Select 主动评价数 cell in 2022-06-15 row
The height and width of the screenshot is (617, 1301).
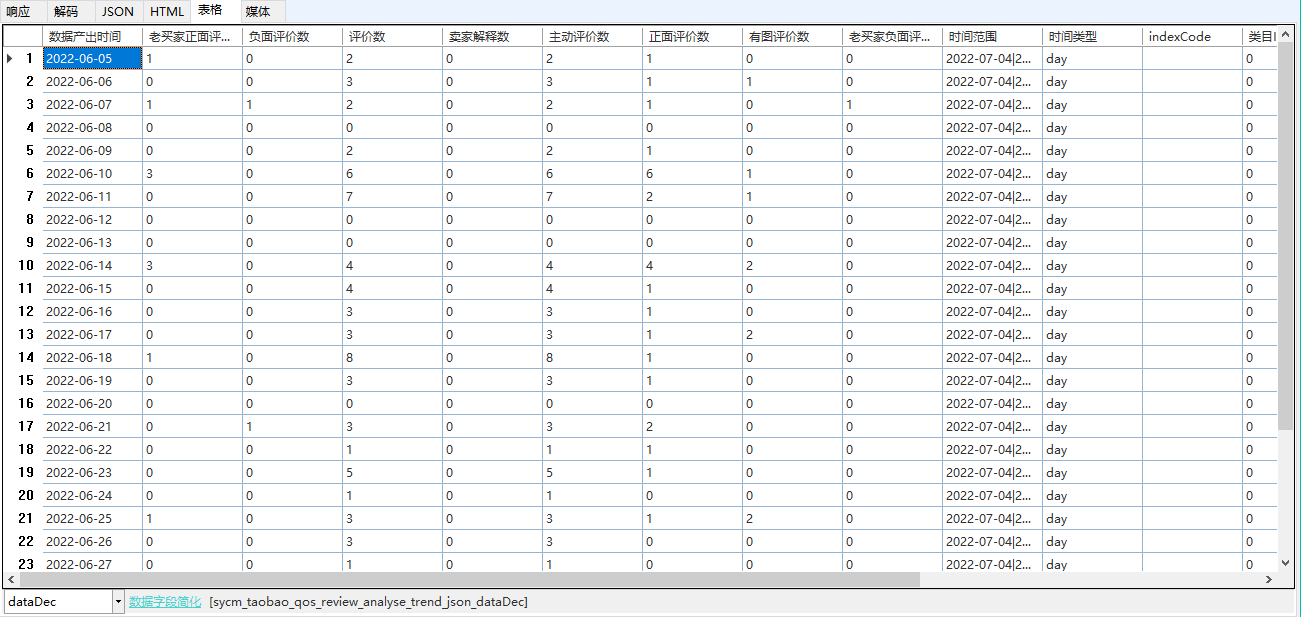click(592, 289)
